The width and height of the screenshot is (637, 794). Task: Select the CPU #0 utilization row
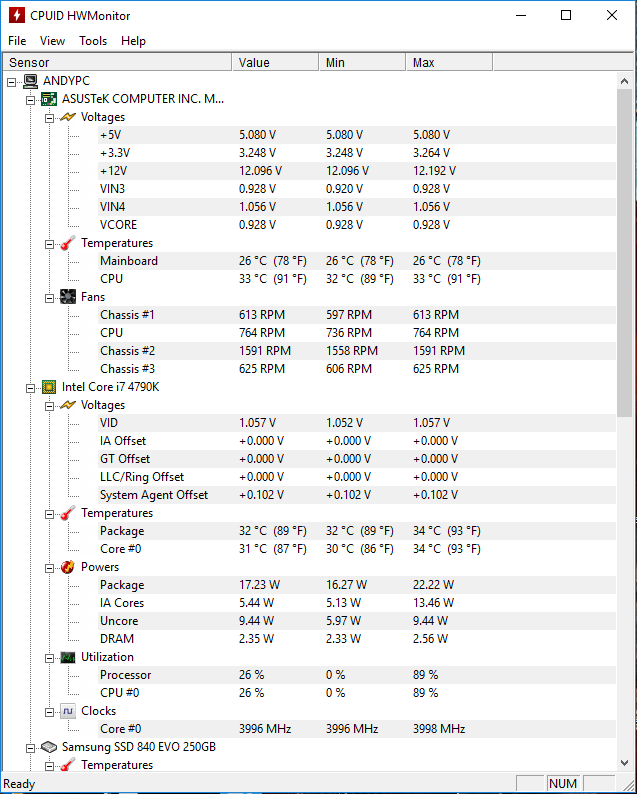[357, 693]
